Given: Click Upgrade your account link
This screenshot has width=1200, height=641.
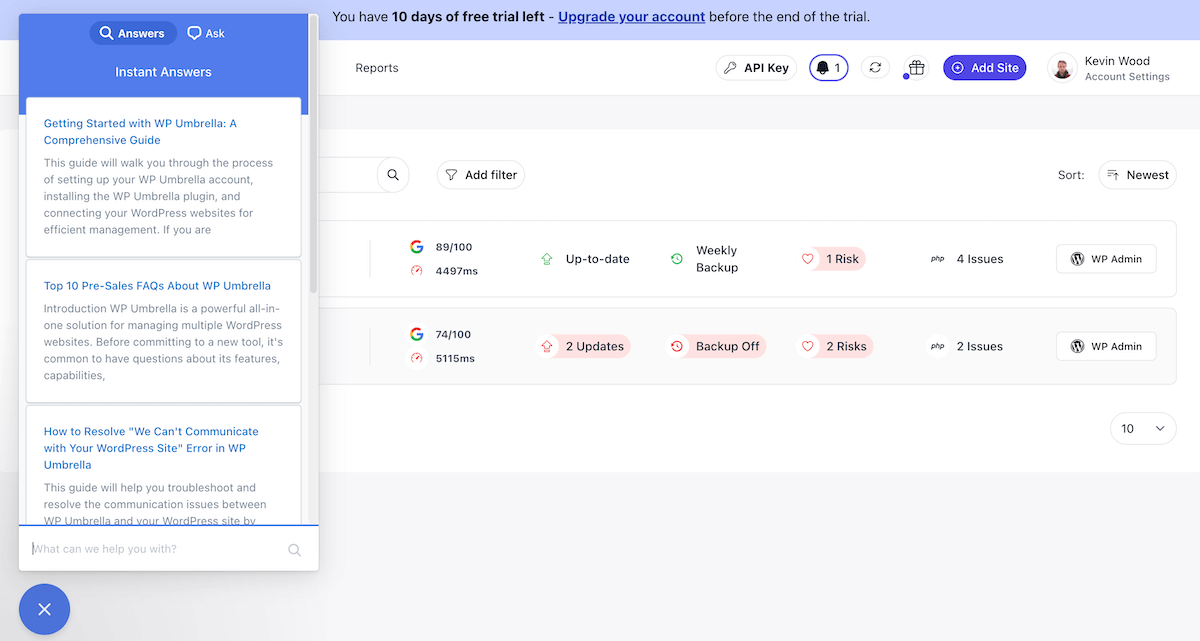Looking at the screenshot, I should click(x=631, y=17).
